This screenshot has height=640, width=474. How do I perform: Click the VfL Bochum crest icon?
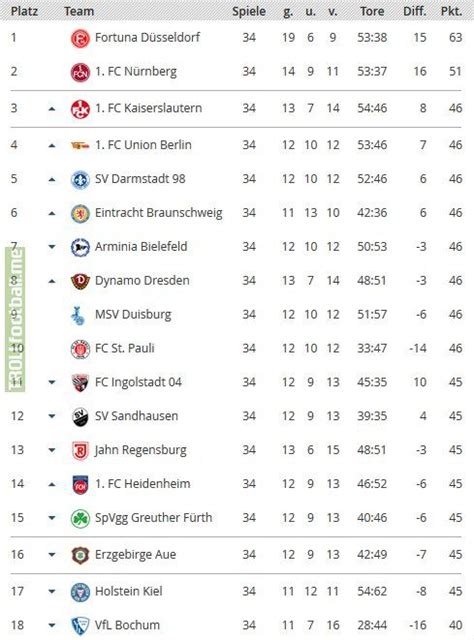(x=80, y=626)
